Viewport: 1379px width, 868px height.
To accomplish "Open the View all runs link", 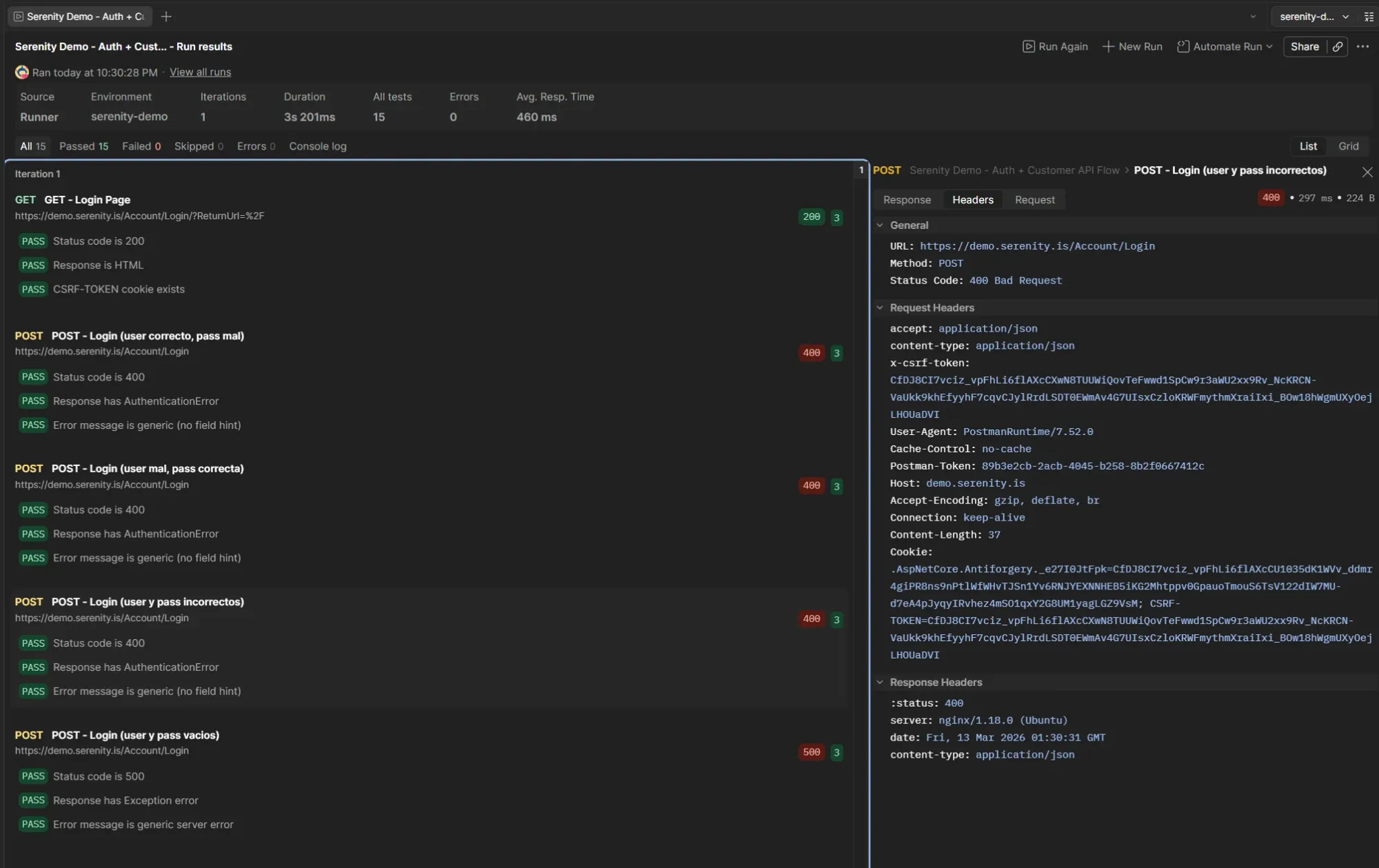I will [200, 72].
